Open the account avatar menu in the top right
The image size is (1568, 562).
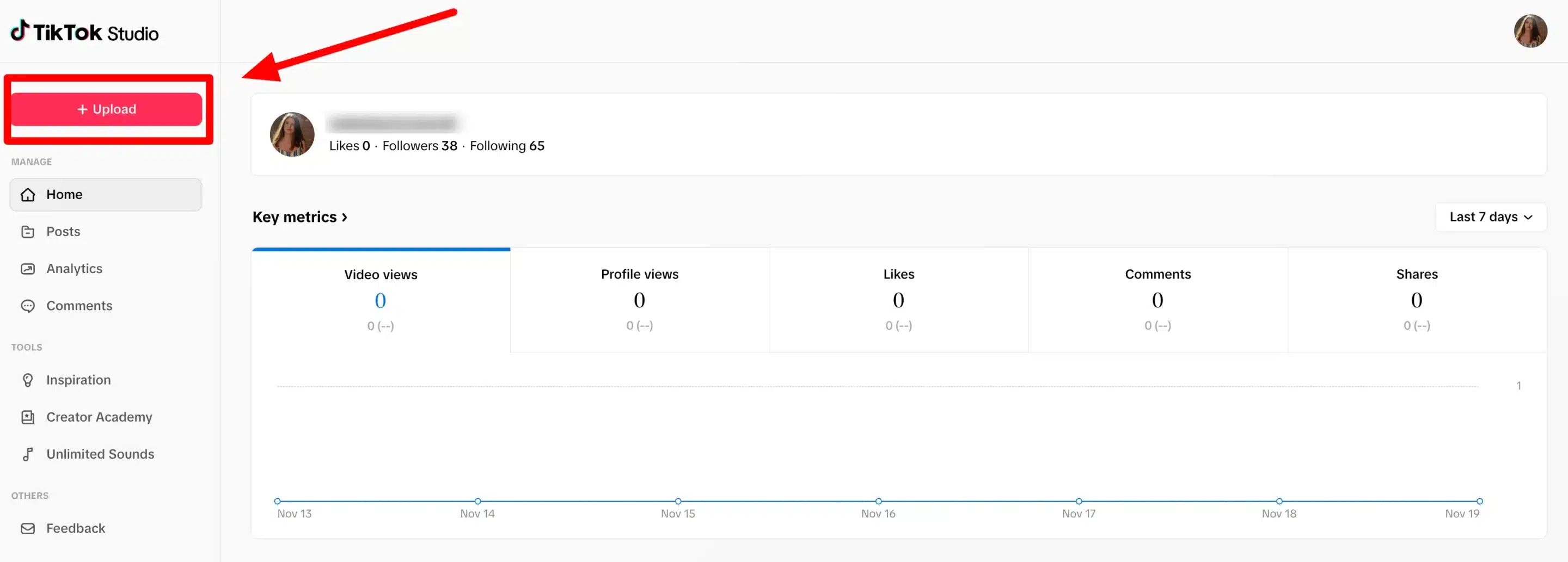point(1530,31)
